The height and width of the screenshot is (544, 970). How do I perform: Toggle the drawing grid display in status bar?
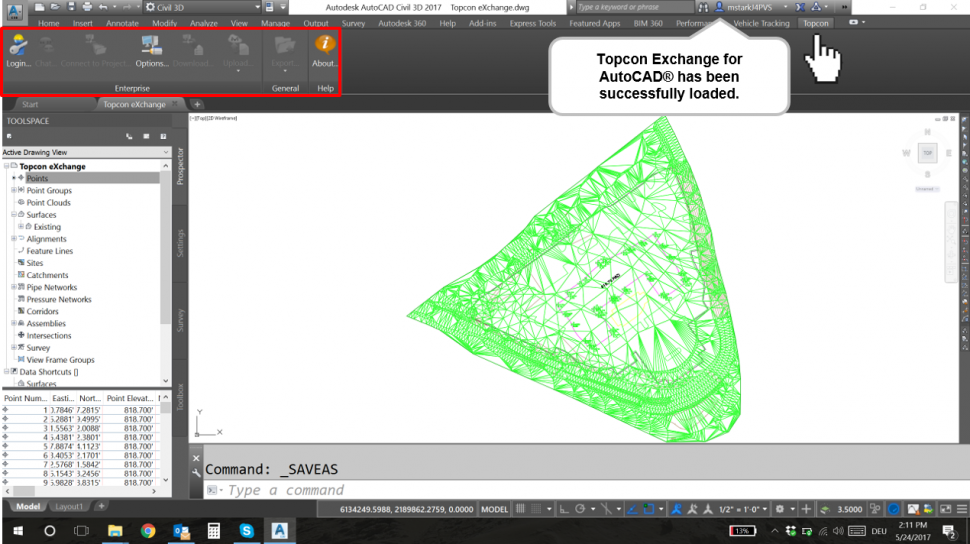(x=520, y=509)
